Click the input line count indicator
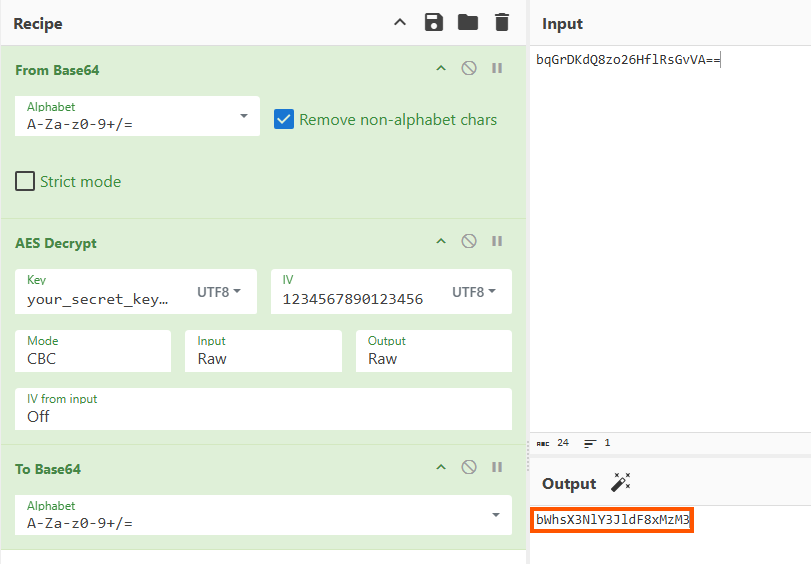This screenshot has width=811, height=564. coord(597,443)
